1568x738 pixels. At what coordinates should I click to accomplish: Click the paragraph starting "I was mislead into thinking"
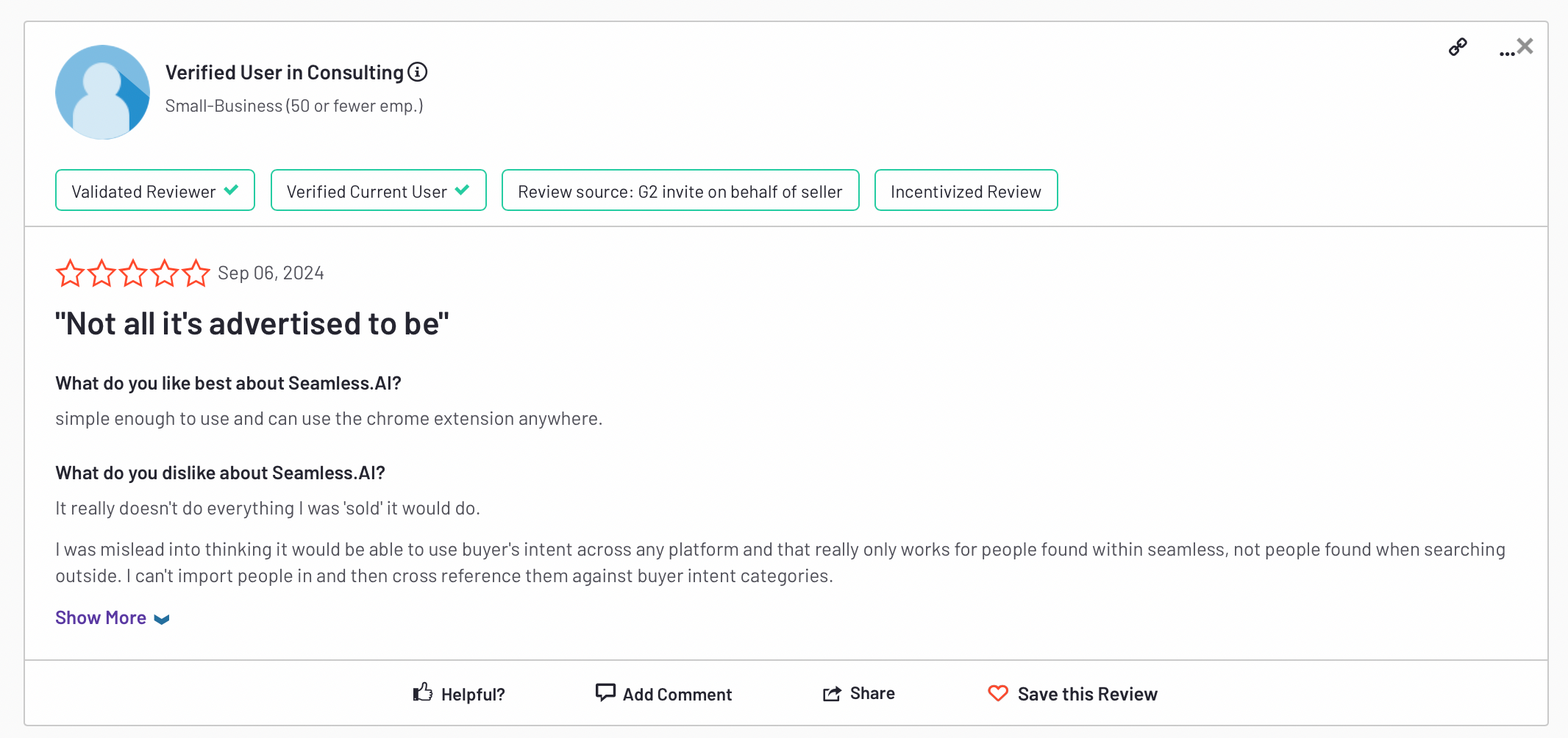(x=780, y=562)
